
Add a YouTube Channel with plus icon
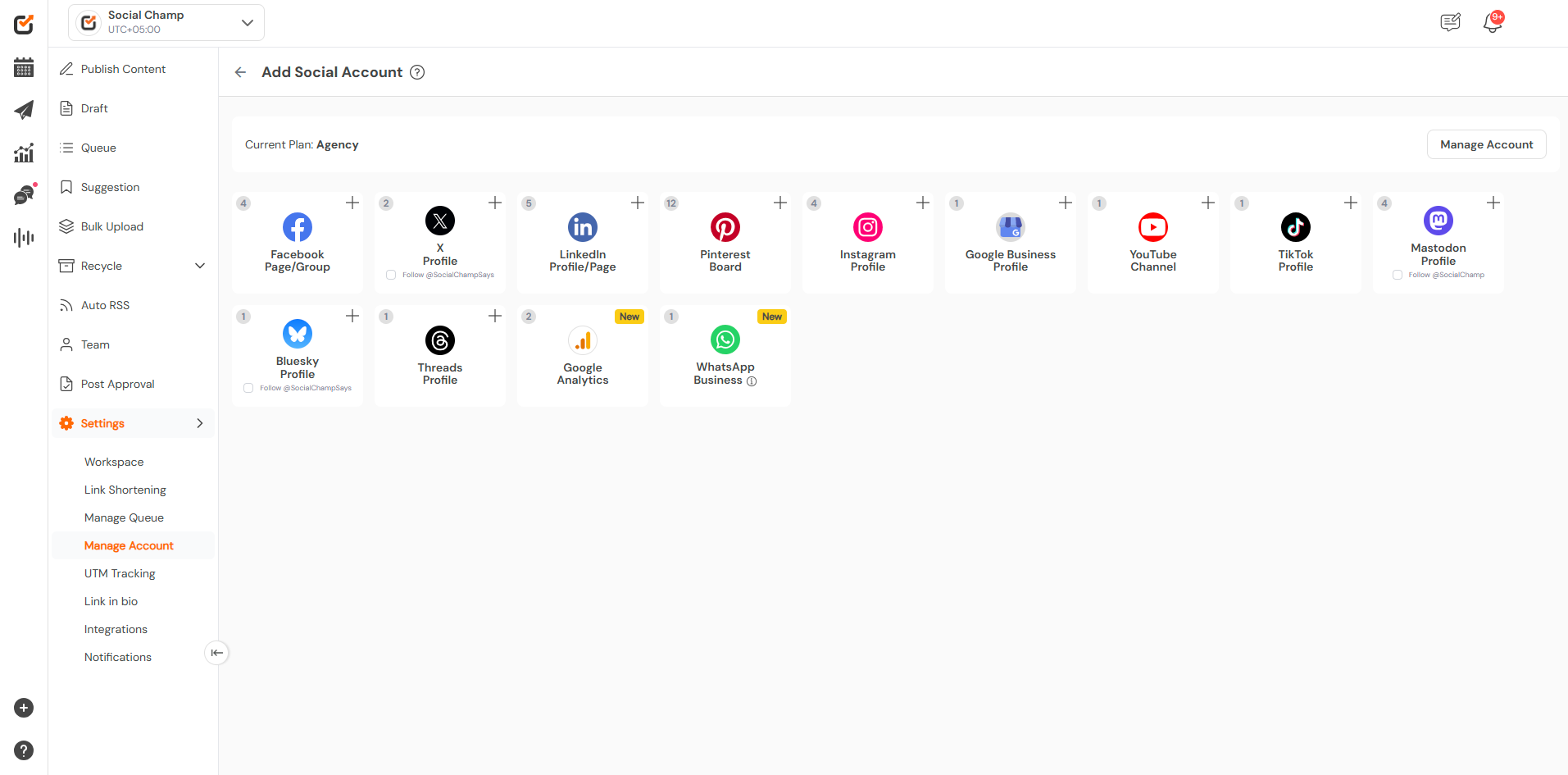(1208, 203)
